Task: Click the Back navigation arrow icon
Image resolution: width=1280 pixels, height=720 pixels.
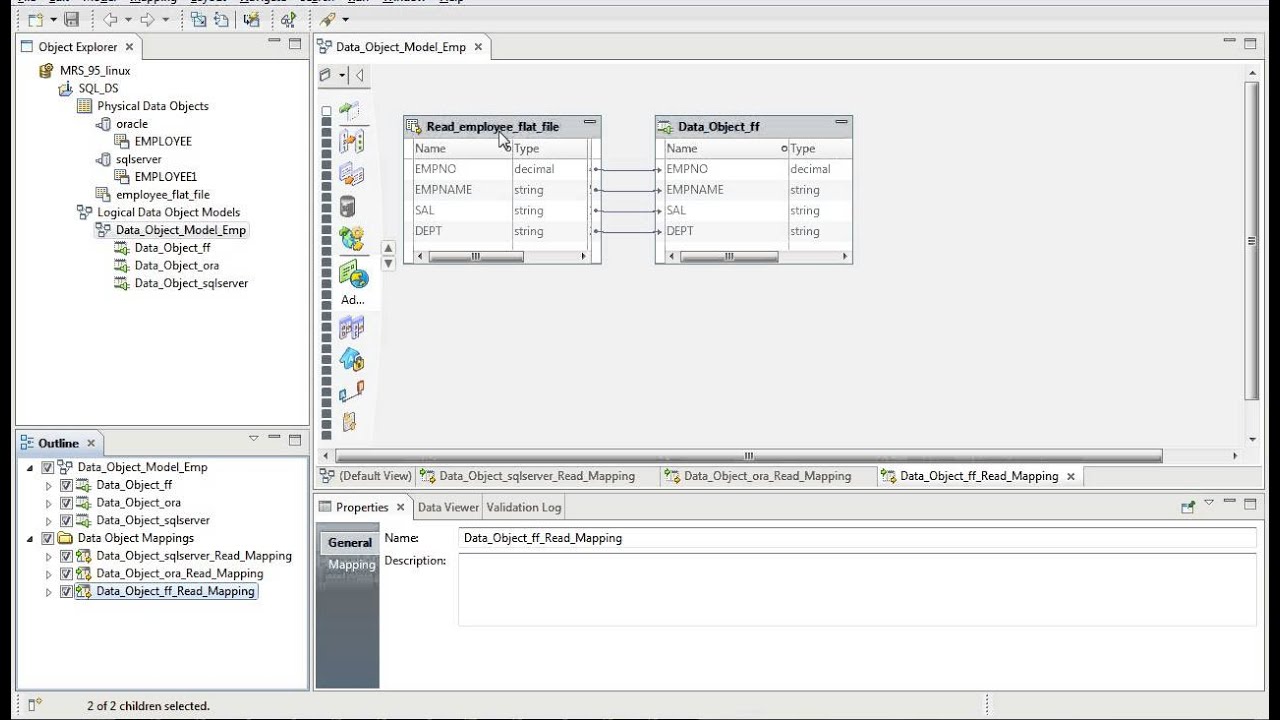Action: (110, 19)
